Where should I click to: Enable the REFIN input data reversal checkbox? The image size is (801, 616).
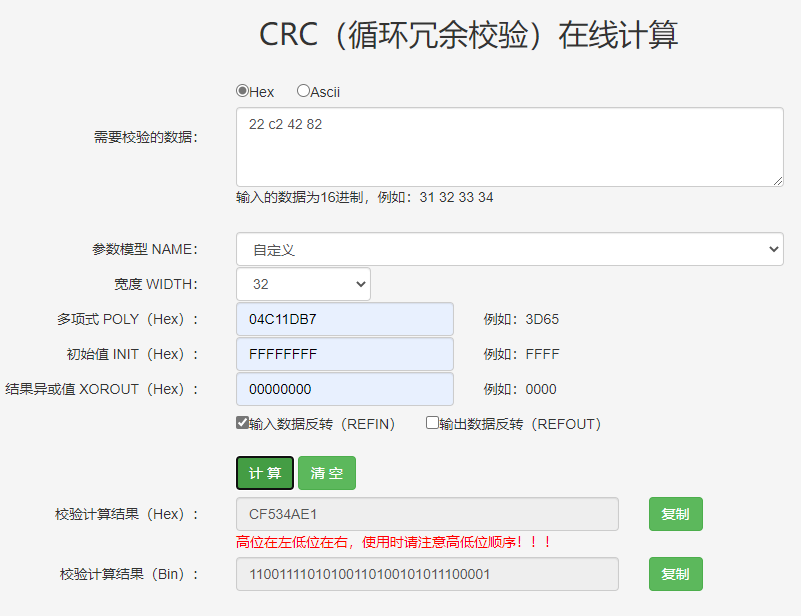tap(239, 422)
